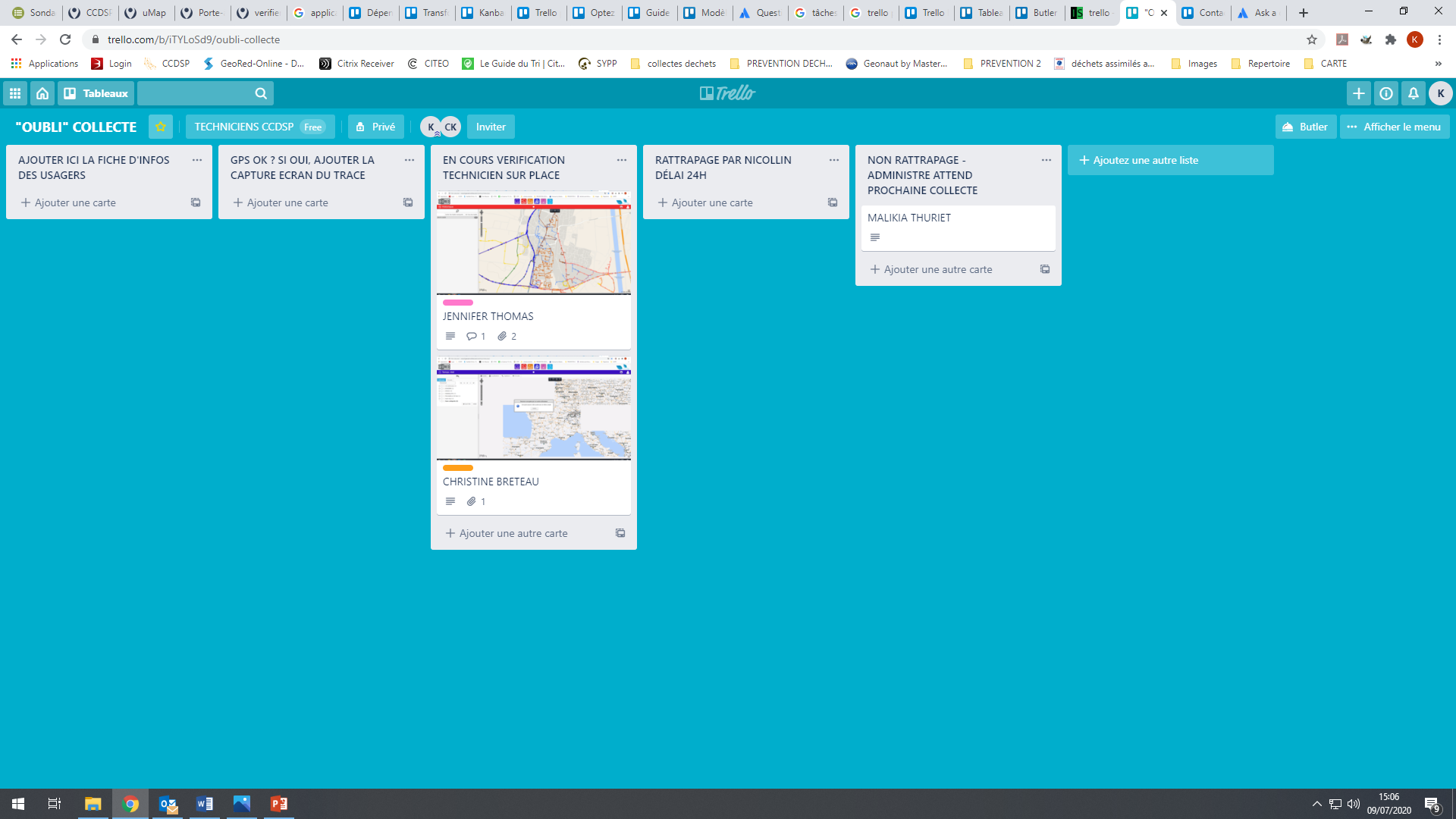Open CHRISTINE BRETEAU card map thumbnail

point(534,409)
